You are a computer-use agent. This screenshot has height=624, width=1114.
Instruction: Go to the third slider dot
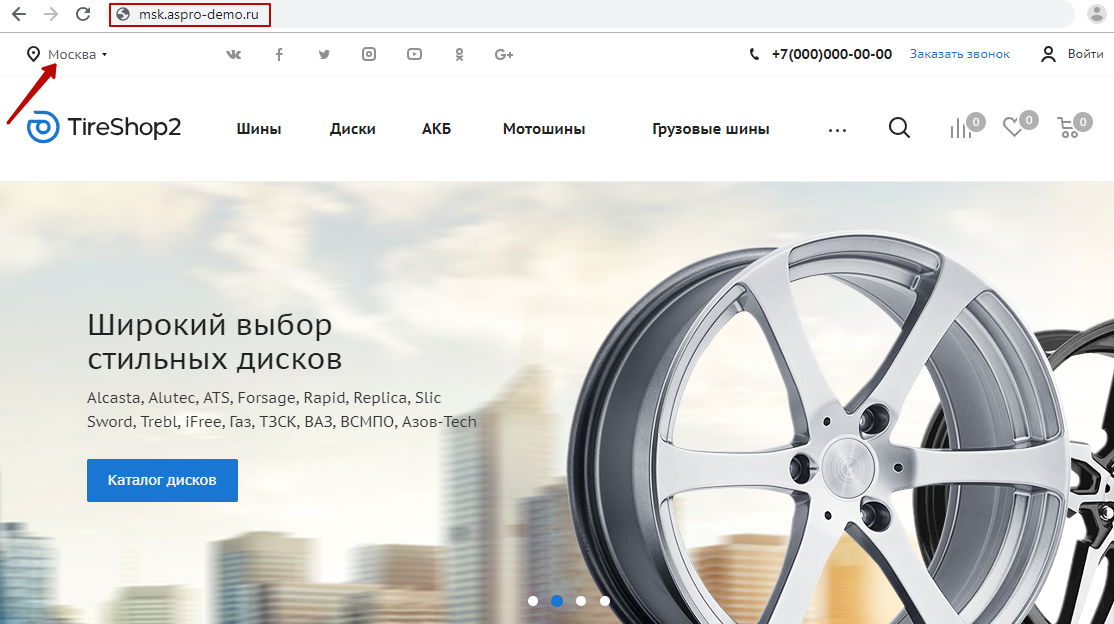click(x=580, y=601)
